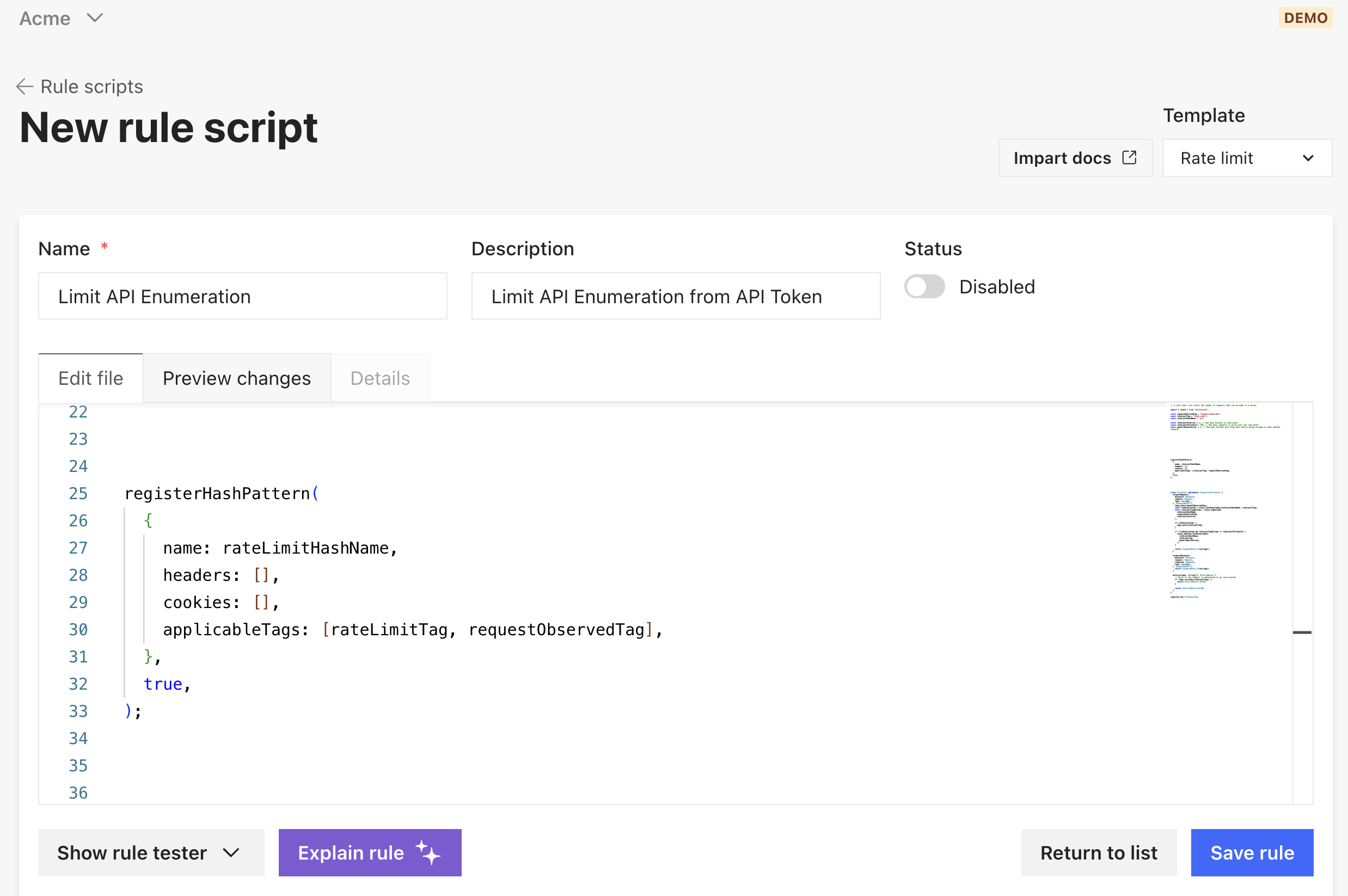Image resolution: width=1348 pixels, height=896 pixels.
Task: Click the external link icon on Impart docs
Action: click(x=1129, y=158)
